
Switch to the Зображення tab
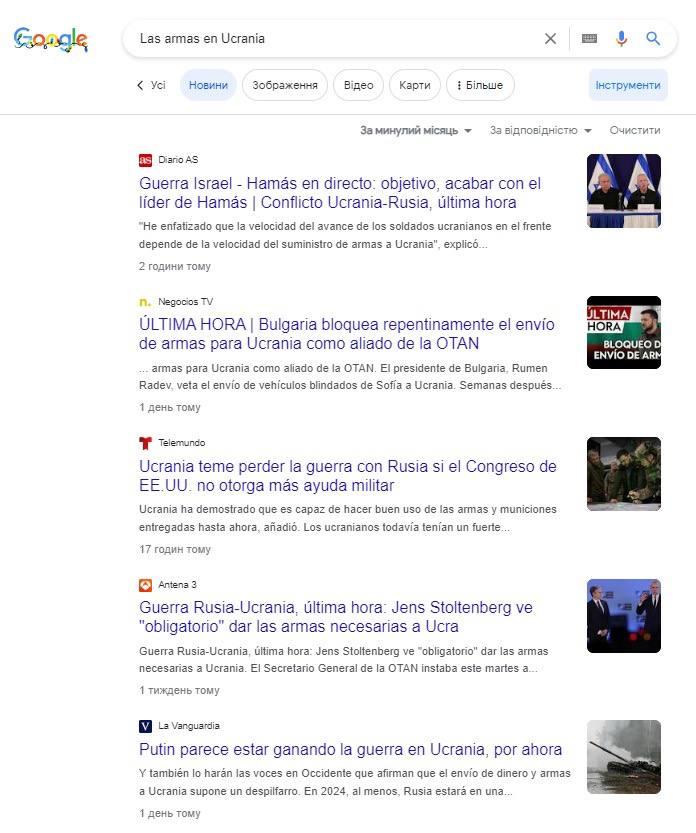click(285, 85)
